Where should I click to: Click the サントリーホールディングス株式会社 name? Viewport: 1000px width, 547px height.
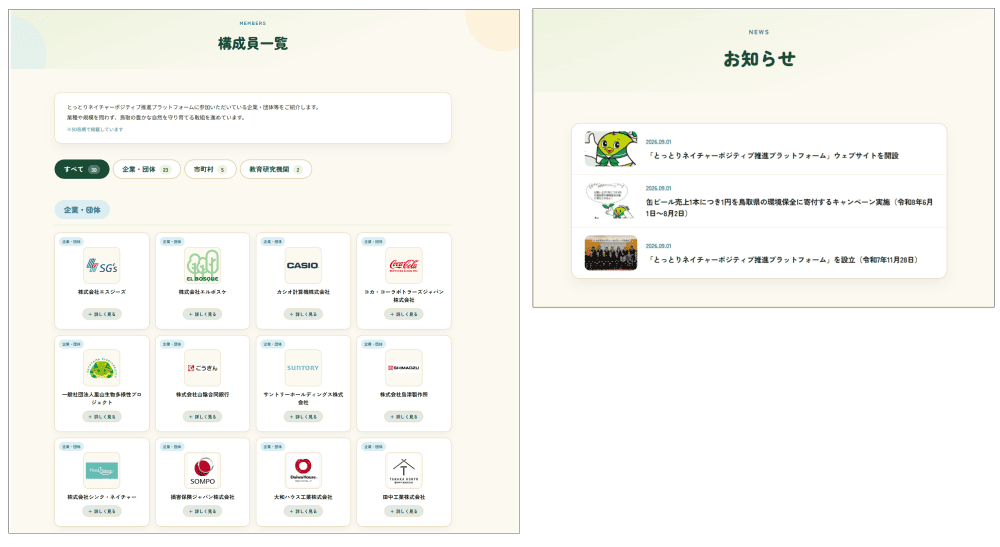tap(303, 398)
